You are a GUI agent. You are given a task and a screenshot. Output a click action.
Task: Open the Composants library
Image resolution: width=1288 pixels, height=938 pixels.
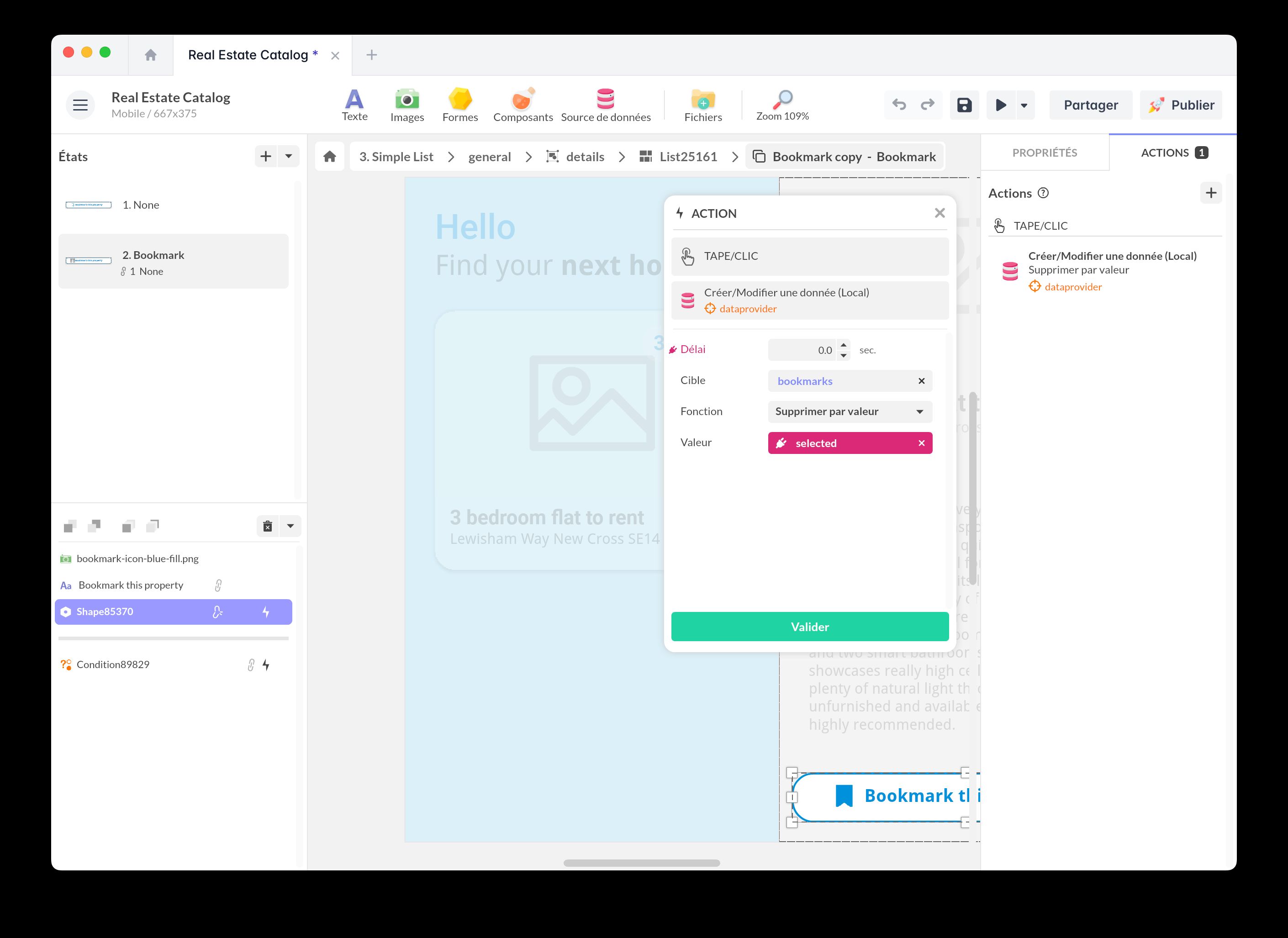[523, 105]
